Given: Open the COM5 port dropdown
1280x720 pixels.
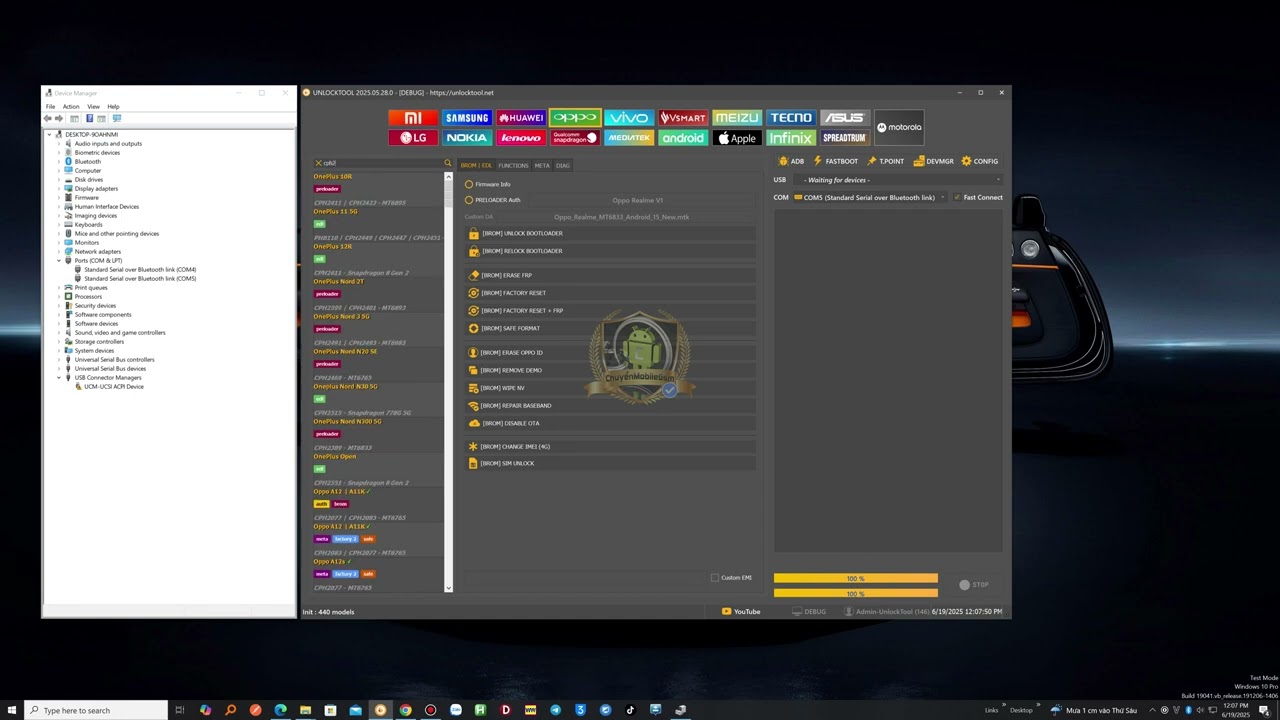Looking at the screenshot, I should pos(869,197).
